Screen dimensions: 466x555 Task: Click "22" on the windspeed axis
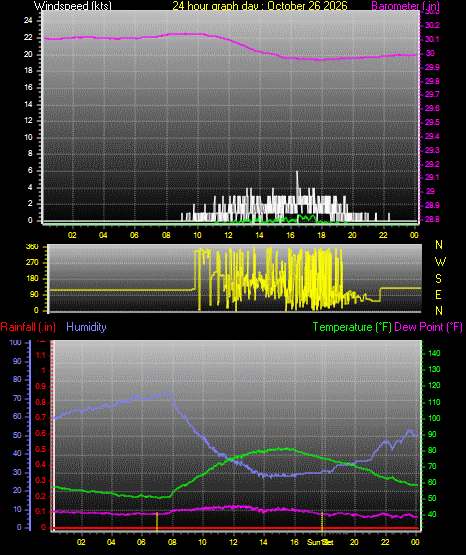click(28, 37)
